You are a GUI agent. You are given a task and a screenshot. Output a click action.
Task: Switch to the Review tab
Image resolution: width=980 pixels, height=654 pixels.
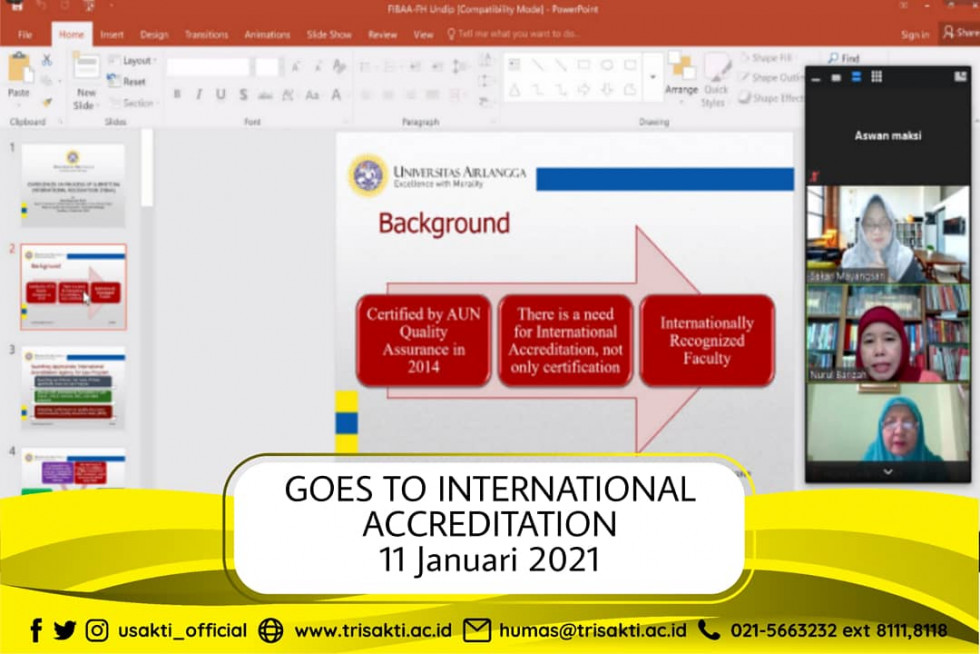pyautogui.click(x=382, y=35)
